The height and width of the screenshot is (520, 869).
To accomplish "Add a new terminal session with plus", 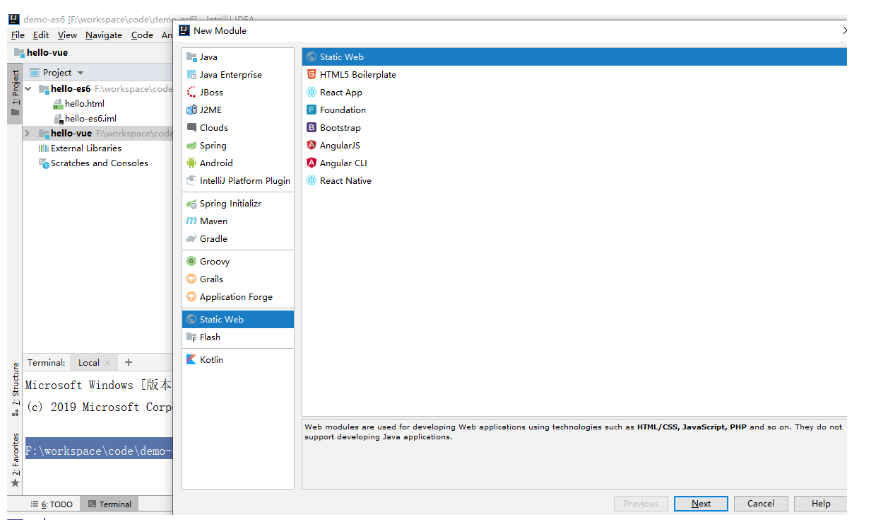I will coord(129,363).
